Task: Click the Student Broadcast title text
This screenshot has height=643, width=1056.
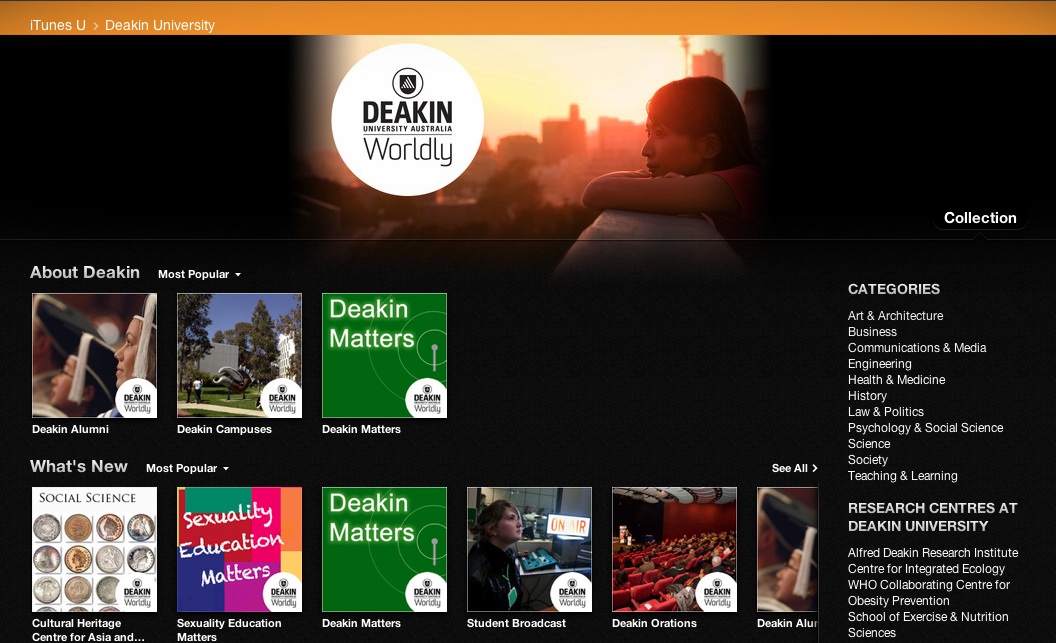Action: [516, 623]
